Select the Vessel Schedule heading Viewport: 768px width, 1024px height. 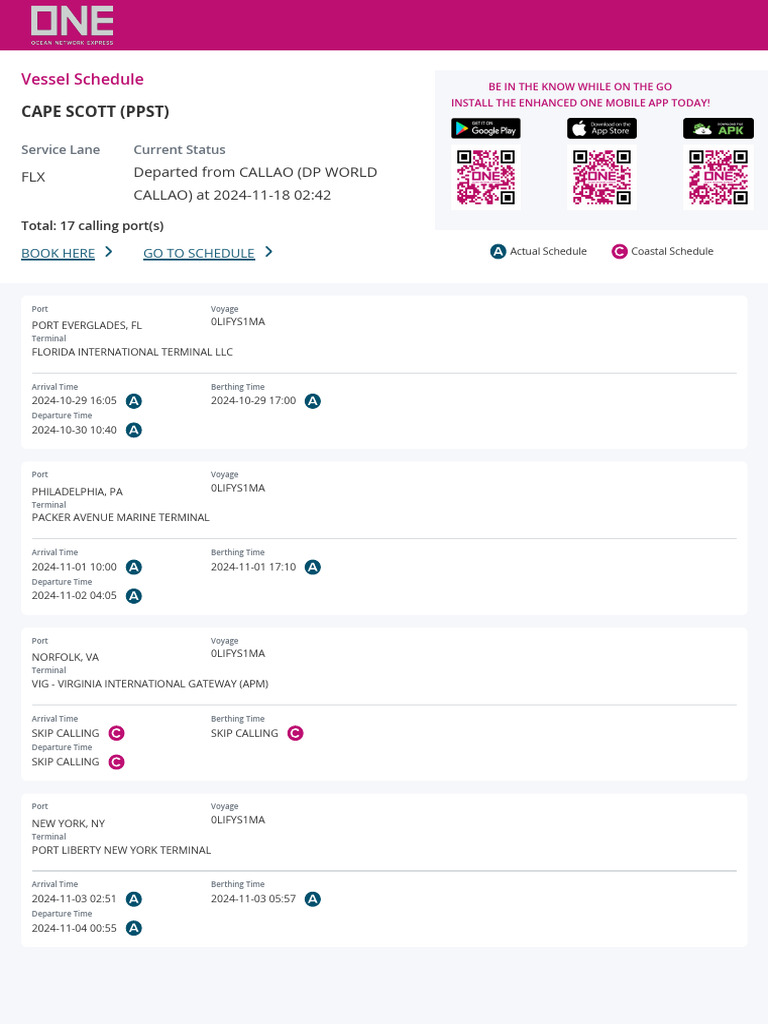click(x=82, y=79)
